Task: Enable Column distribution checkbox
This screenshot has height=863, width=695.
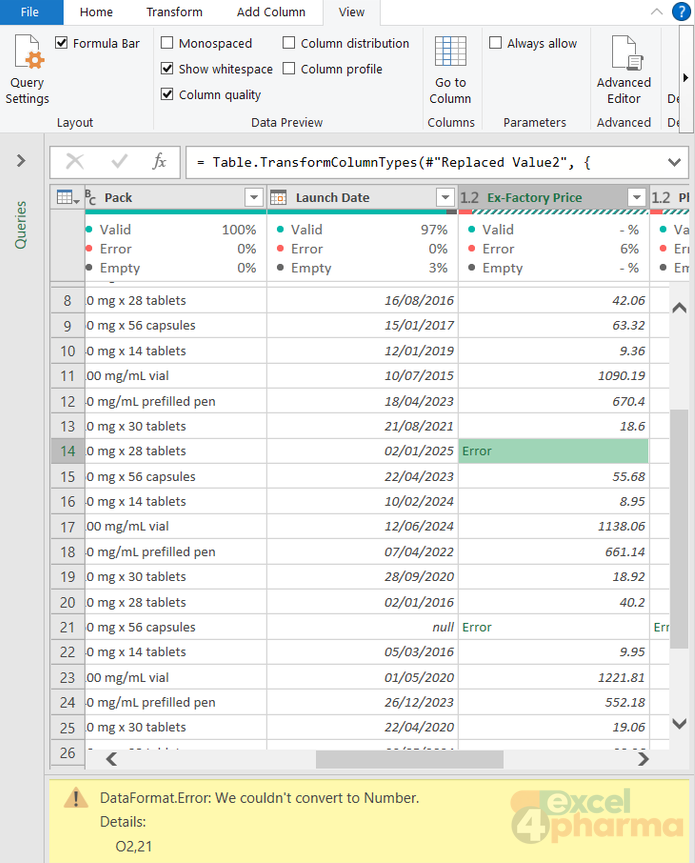Action: (x=289, y=43)
